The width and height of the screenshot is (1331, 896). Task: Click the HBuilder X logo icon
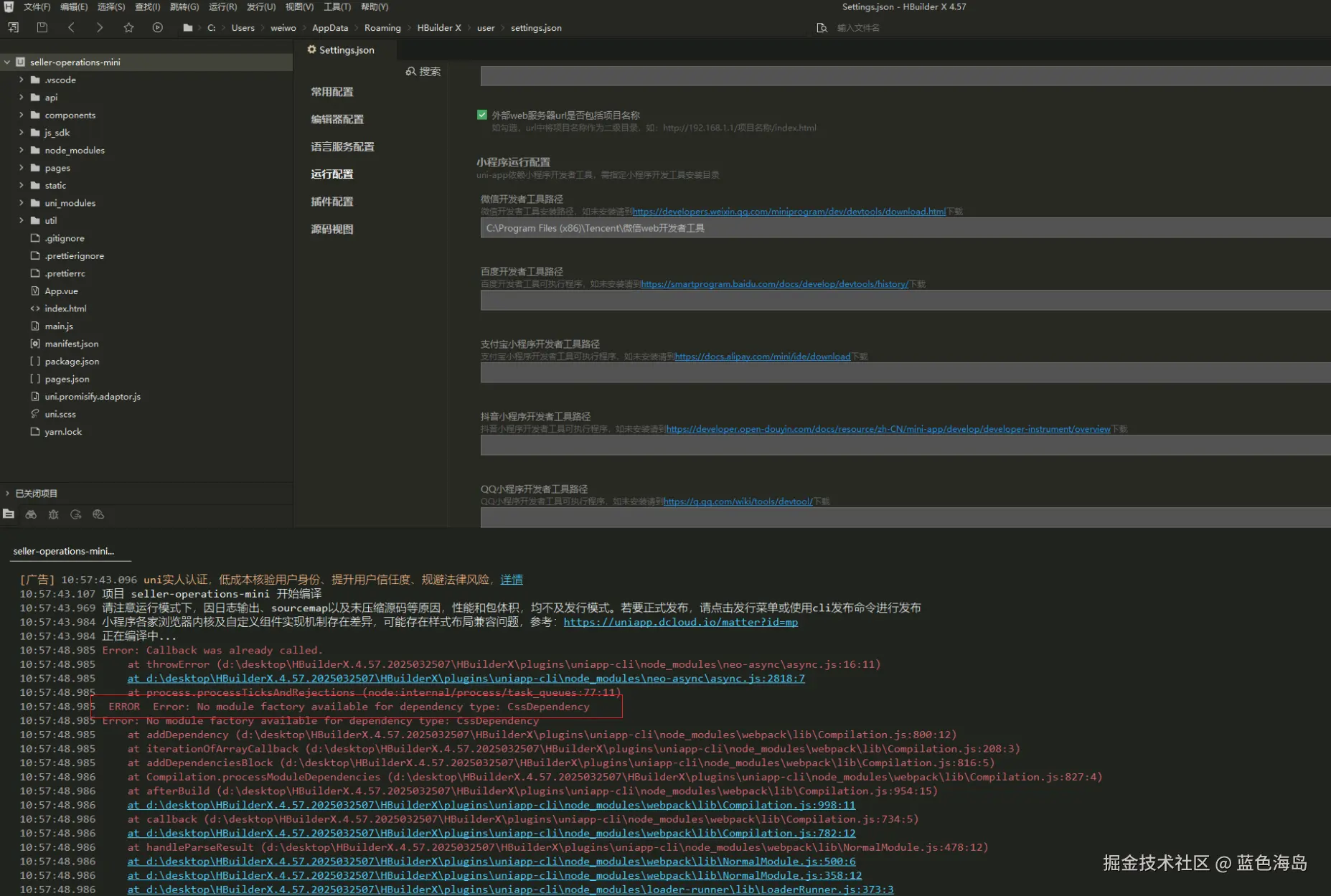coord(9,6)
